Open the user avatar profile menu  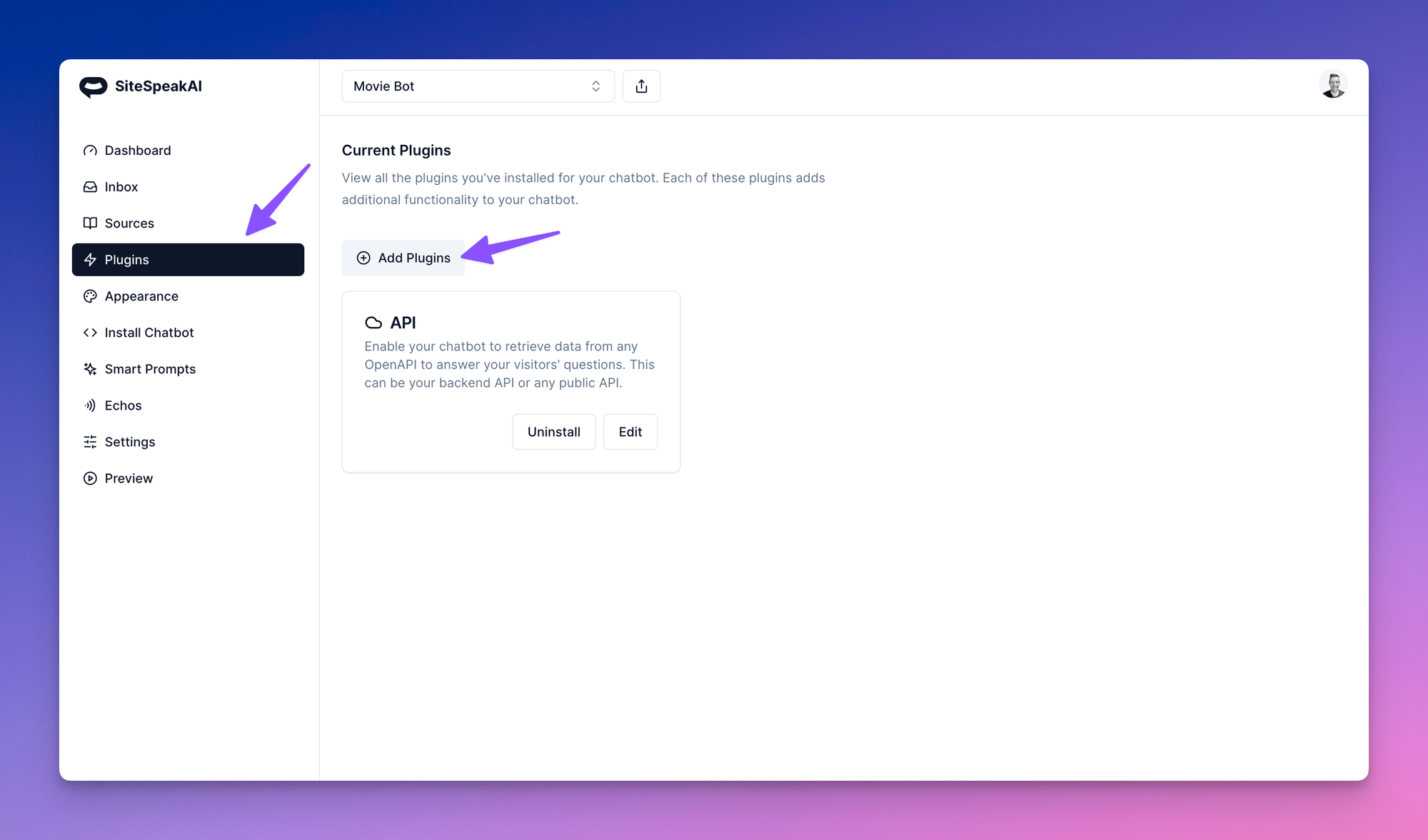pos(1332,85)
